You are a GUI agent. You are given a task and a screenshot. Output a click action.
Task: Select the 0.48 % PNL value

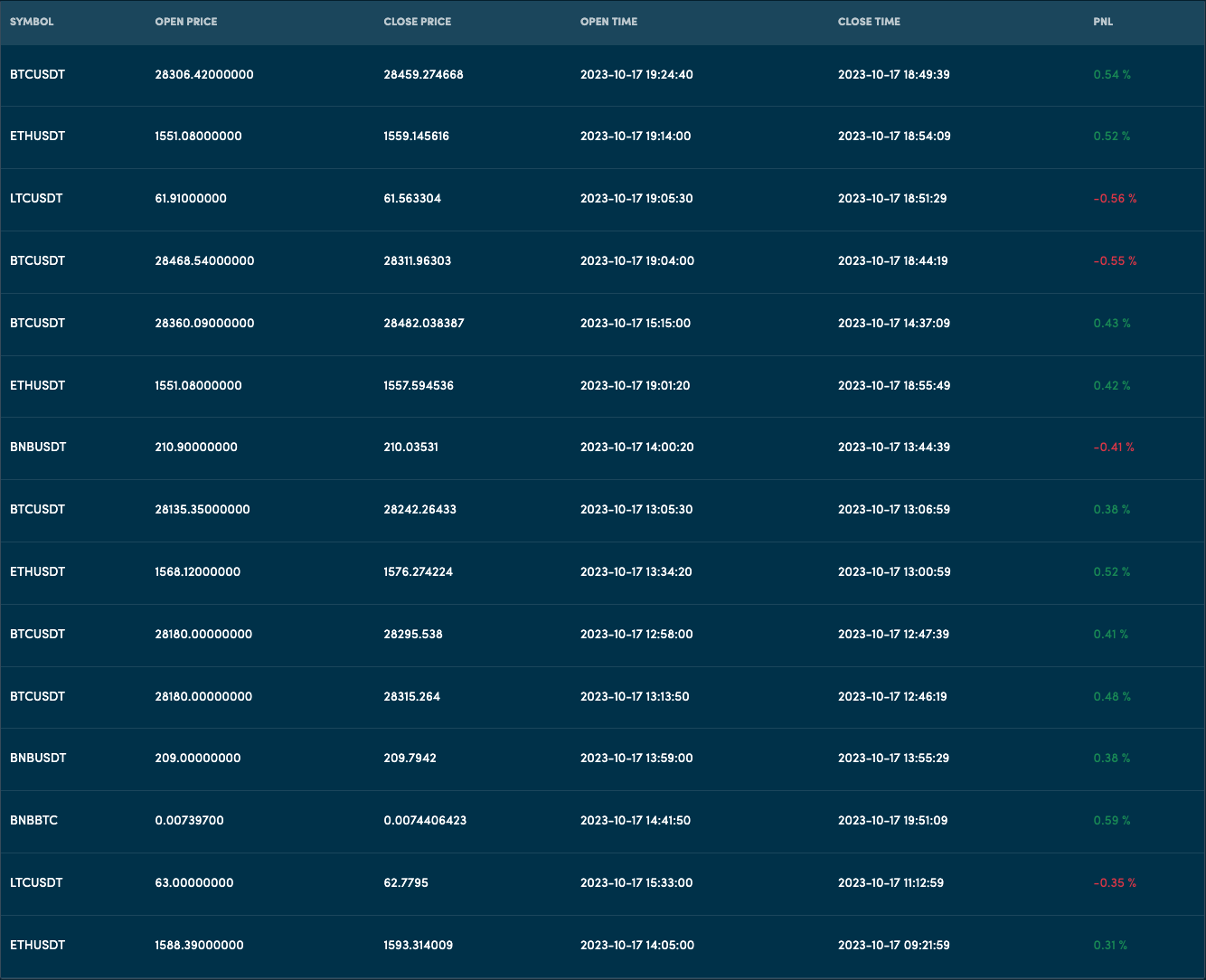(1112, 697)
